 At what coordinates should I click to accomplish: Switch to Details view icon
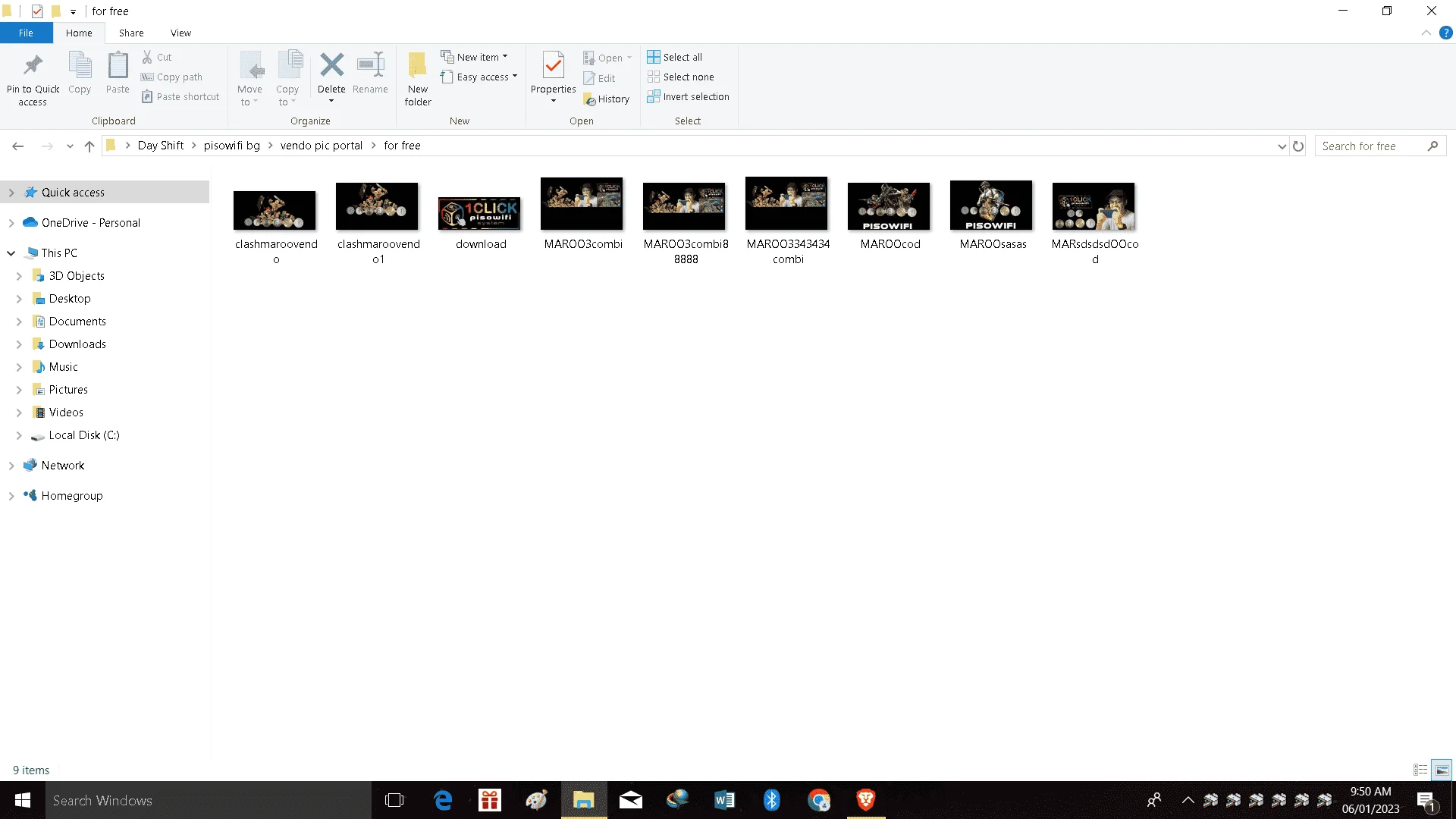(1420, 770)
